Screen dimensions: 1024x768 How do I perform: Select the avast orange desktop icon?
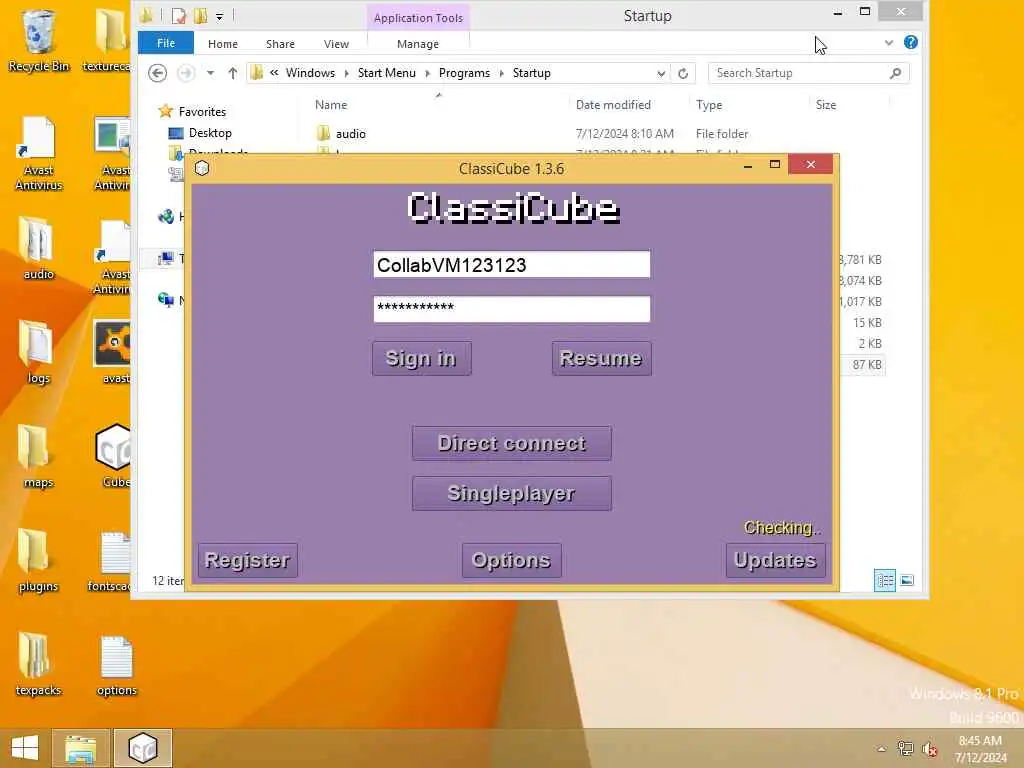(x=114, y=353)
